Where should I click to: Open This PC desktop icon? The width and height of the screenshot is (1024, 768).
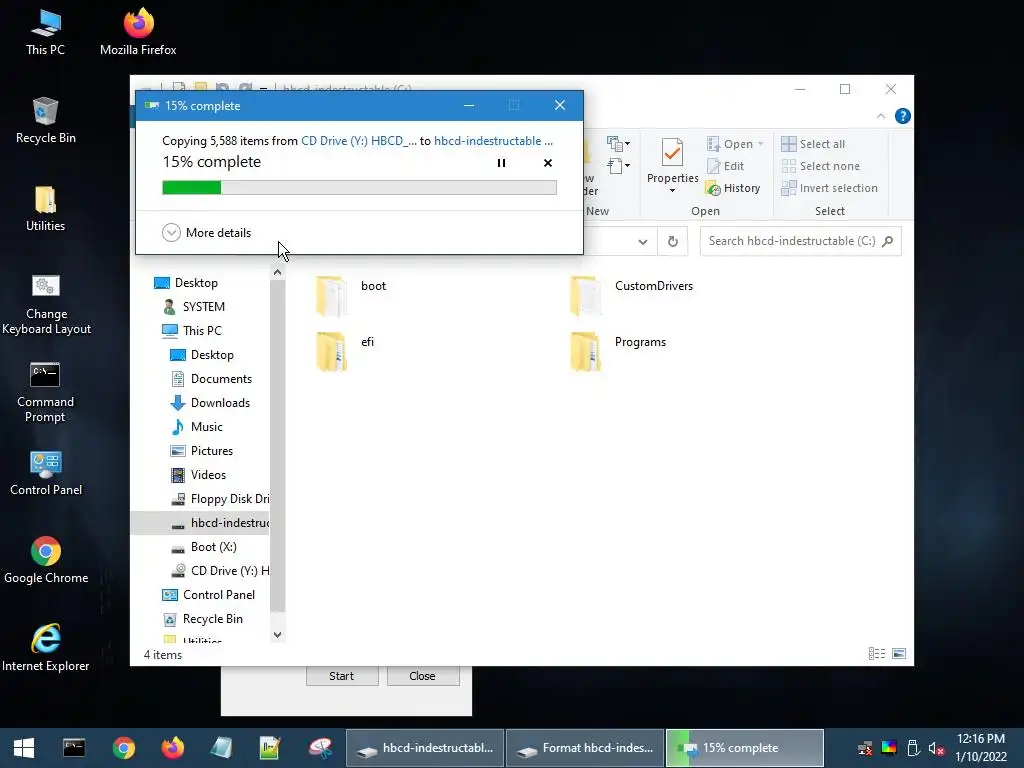(x=46, y=33)
